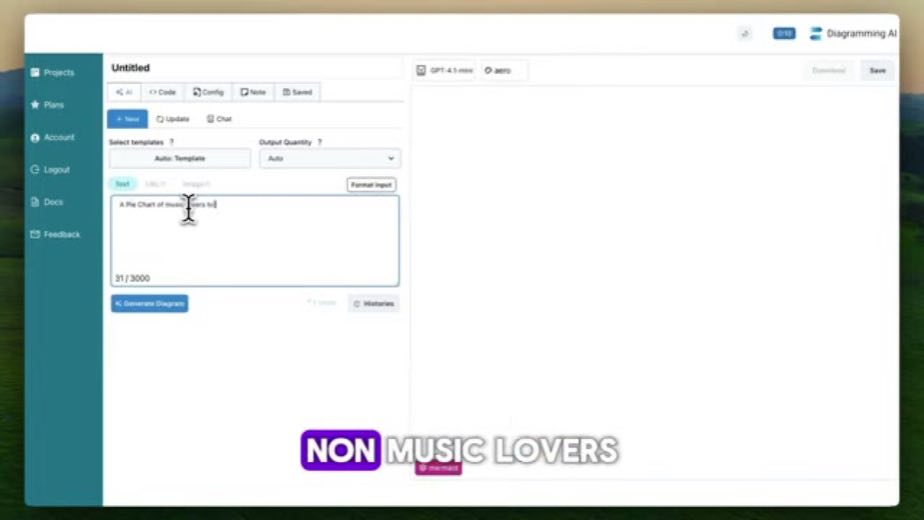Select the second input type pill
924x520 pixels.
[x=156, y=184]
